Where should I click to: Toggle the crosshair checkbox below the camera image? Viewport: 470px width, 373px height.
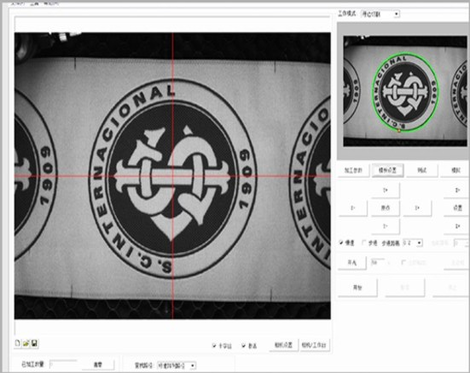pos(214,346)
